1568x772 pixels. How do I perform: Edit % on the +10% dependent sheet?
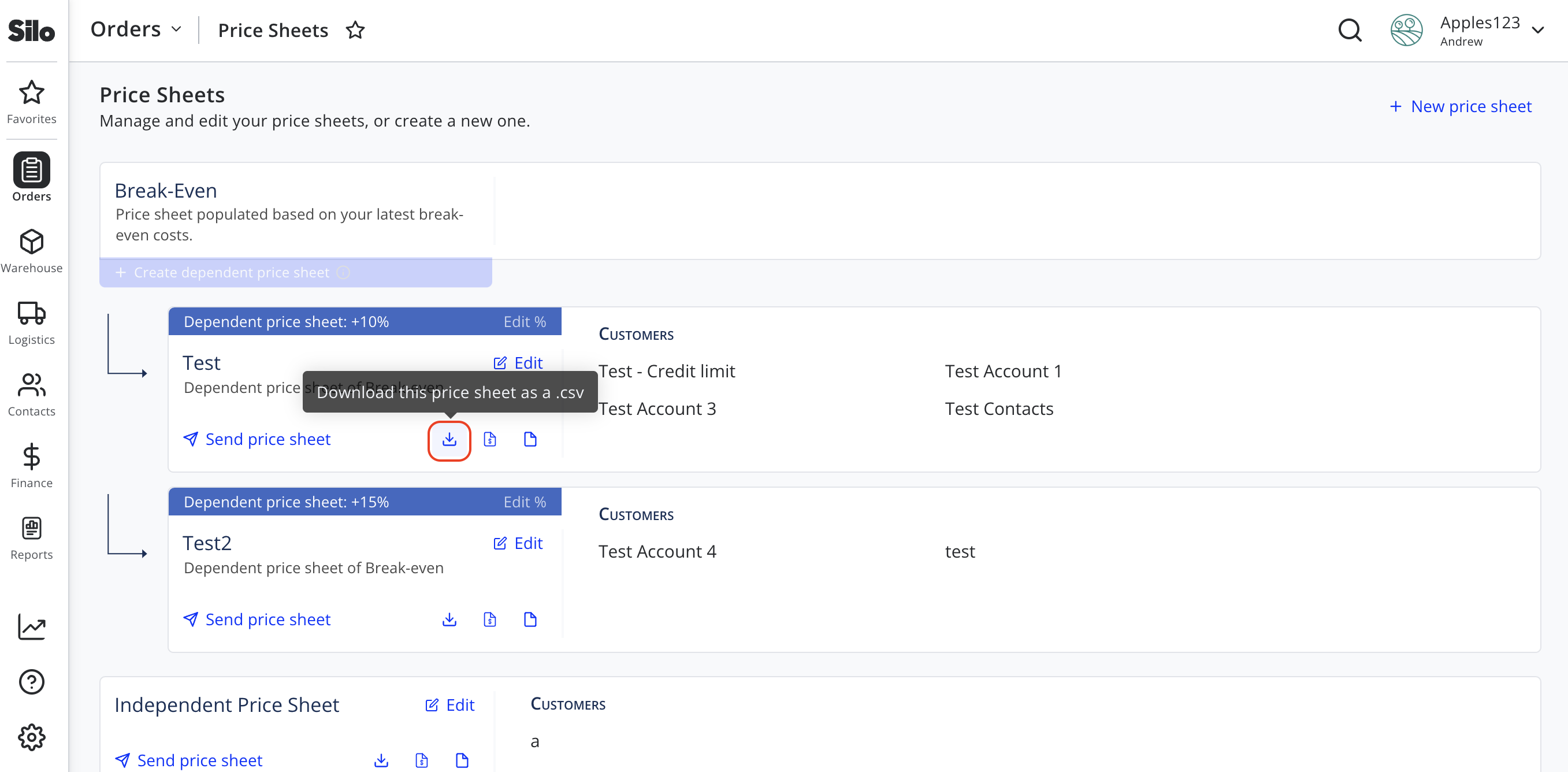coord(525,321)
